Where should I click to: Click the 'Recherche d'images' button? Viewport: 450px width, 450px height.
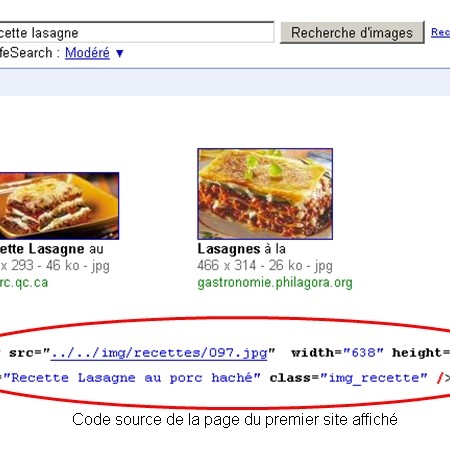[x=352, y=33]
